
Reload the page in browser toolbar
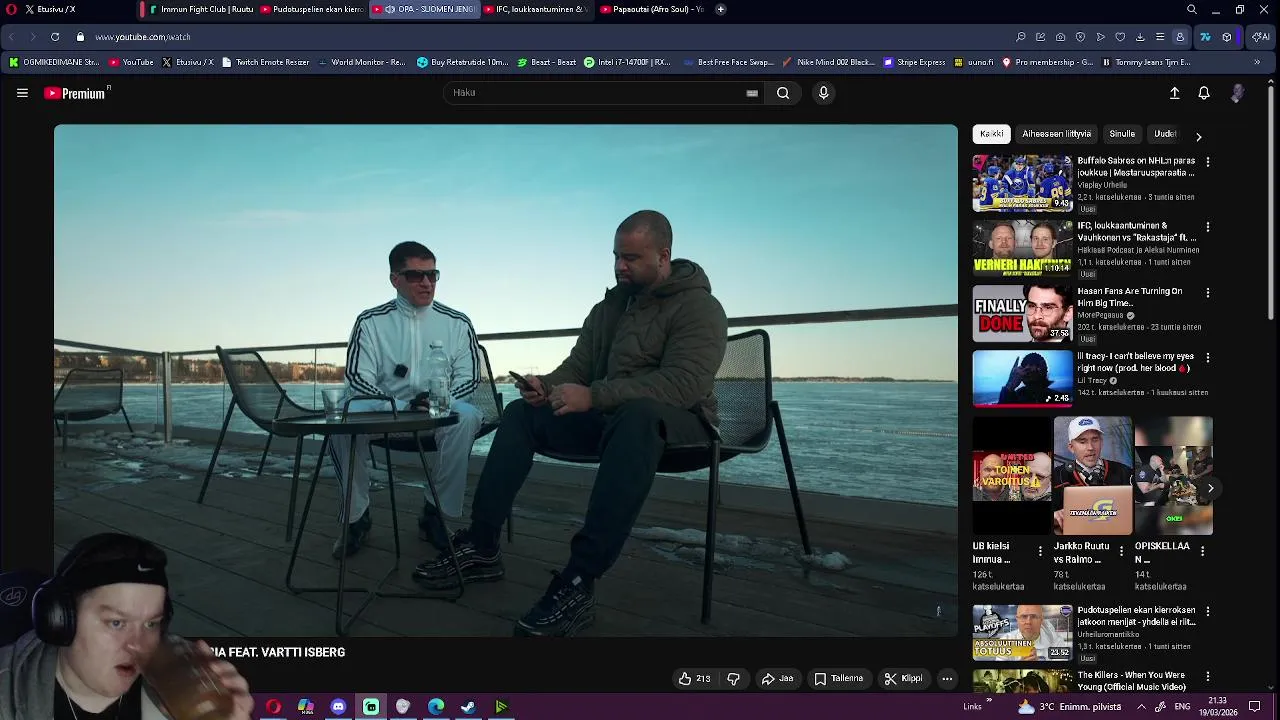pos(54,37)
